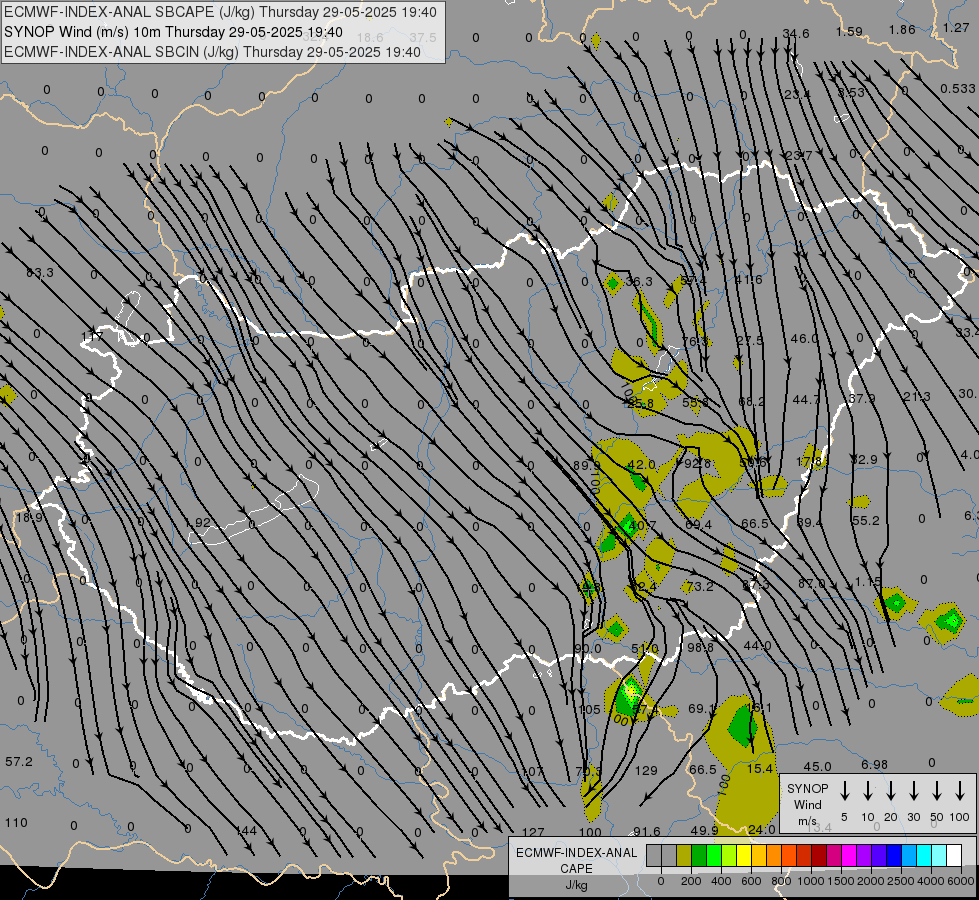Click the 600 tick label on CAPE scale
Screen dimensions: 979x900
pyautogui.click(x=751, y=881)
